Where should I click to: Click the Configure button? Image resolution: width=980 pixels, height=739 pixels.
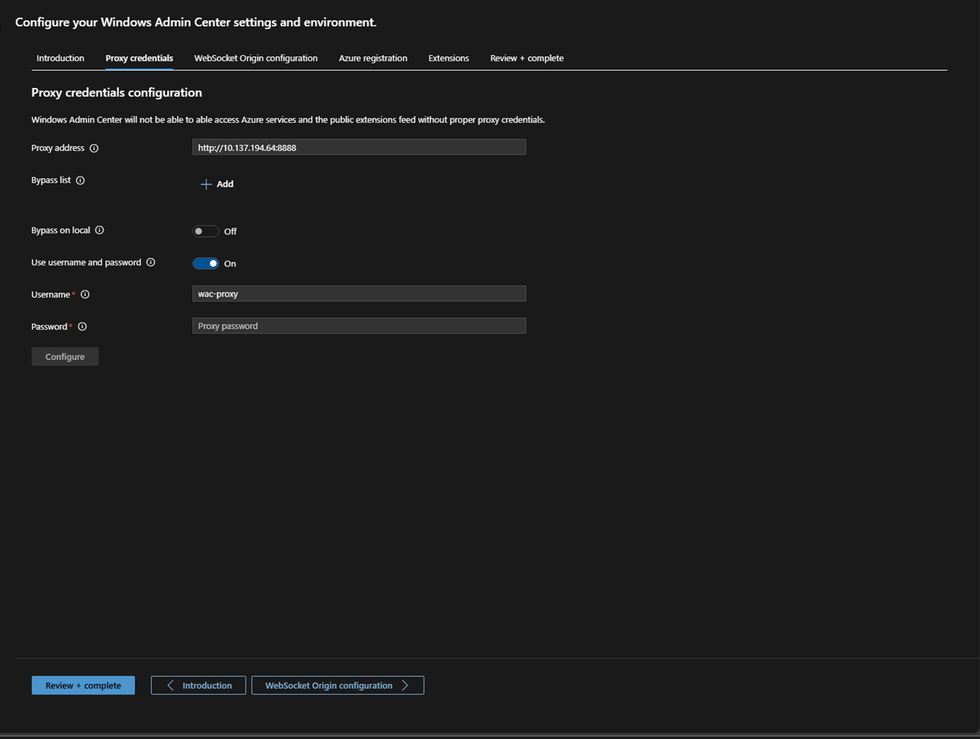point(65,356)
